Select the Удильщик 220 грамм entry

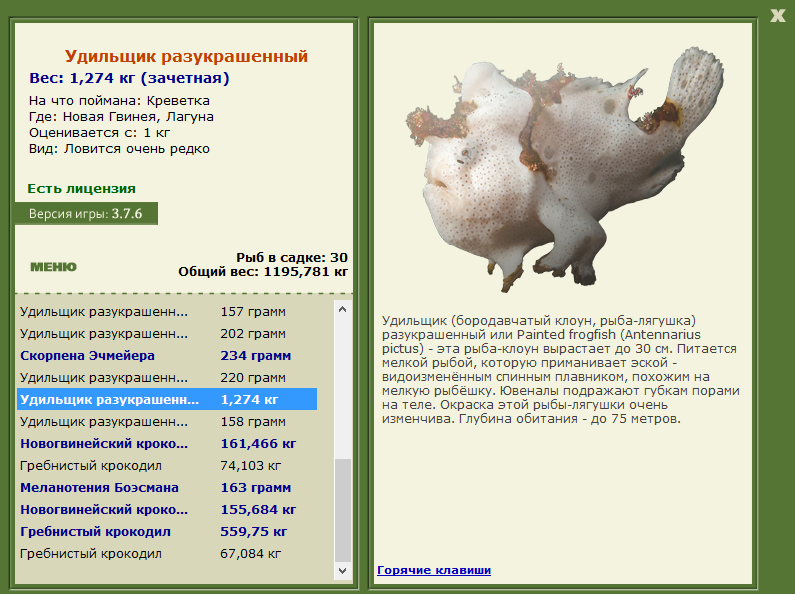coord(167,378)
